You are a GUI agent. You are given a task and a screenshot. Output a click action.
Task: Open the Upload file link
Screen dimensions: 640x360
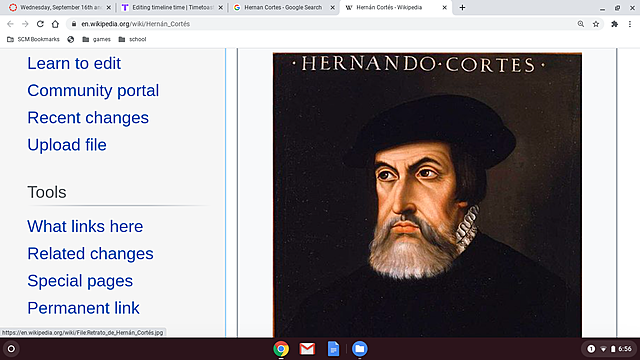(67, 145)
